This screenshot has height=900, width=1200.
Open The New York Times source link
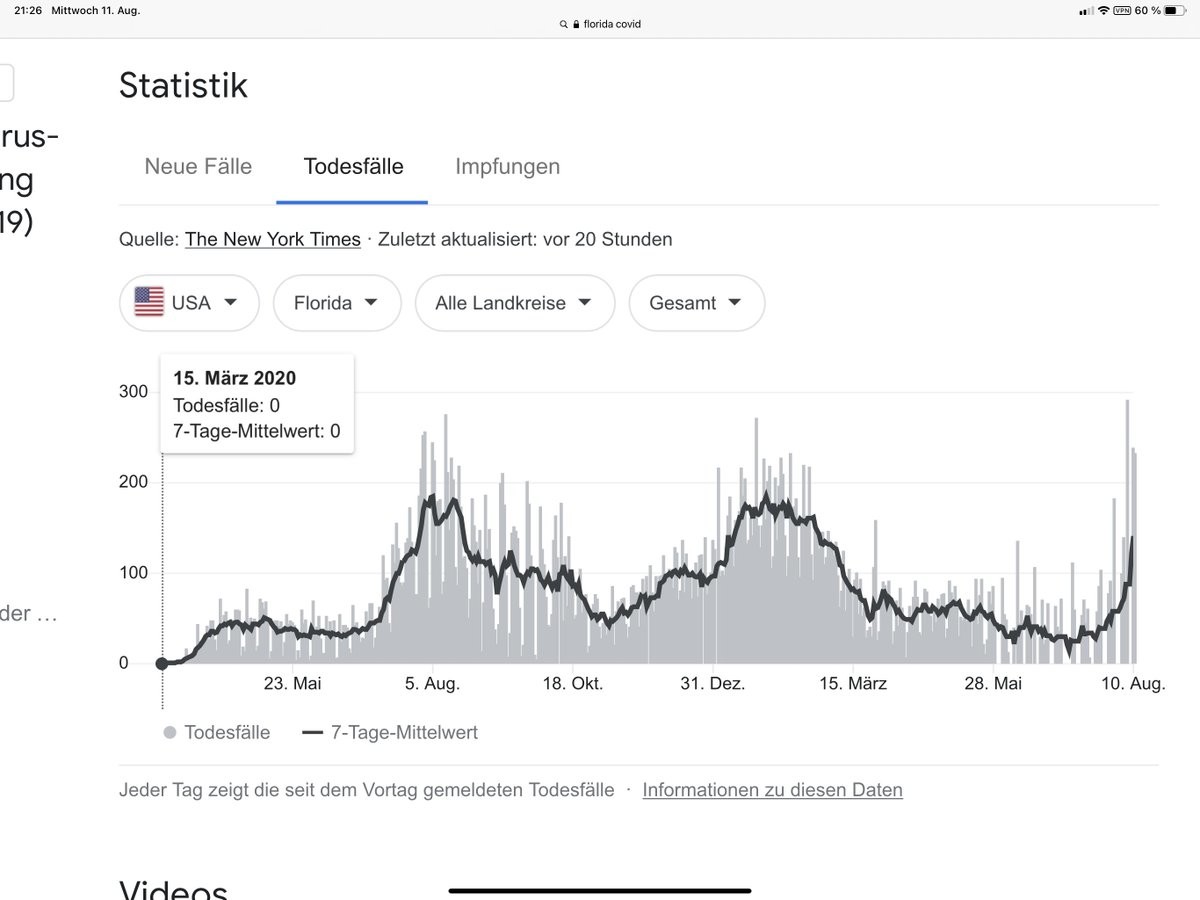click(273, 240)
